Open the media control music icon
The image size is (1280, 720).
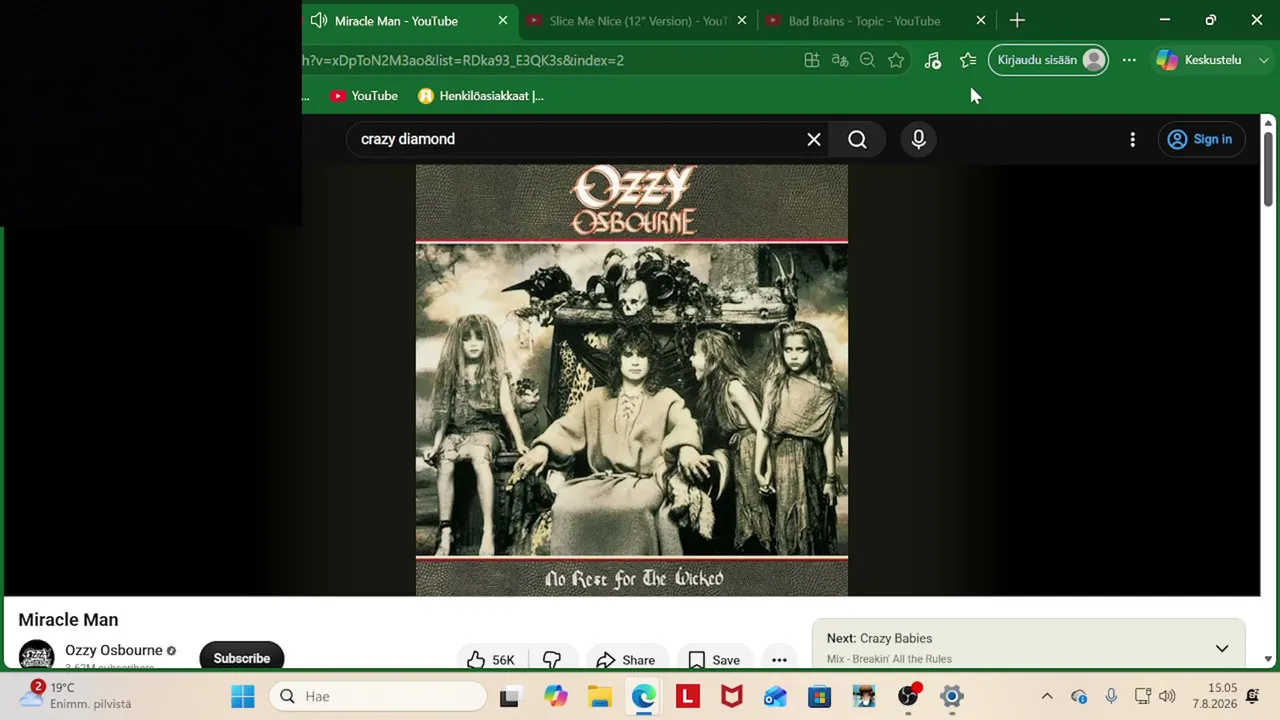click(933, 60)
